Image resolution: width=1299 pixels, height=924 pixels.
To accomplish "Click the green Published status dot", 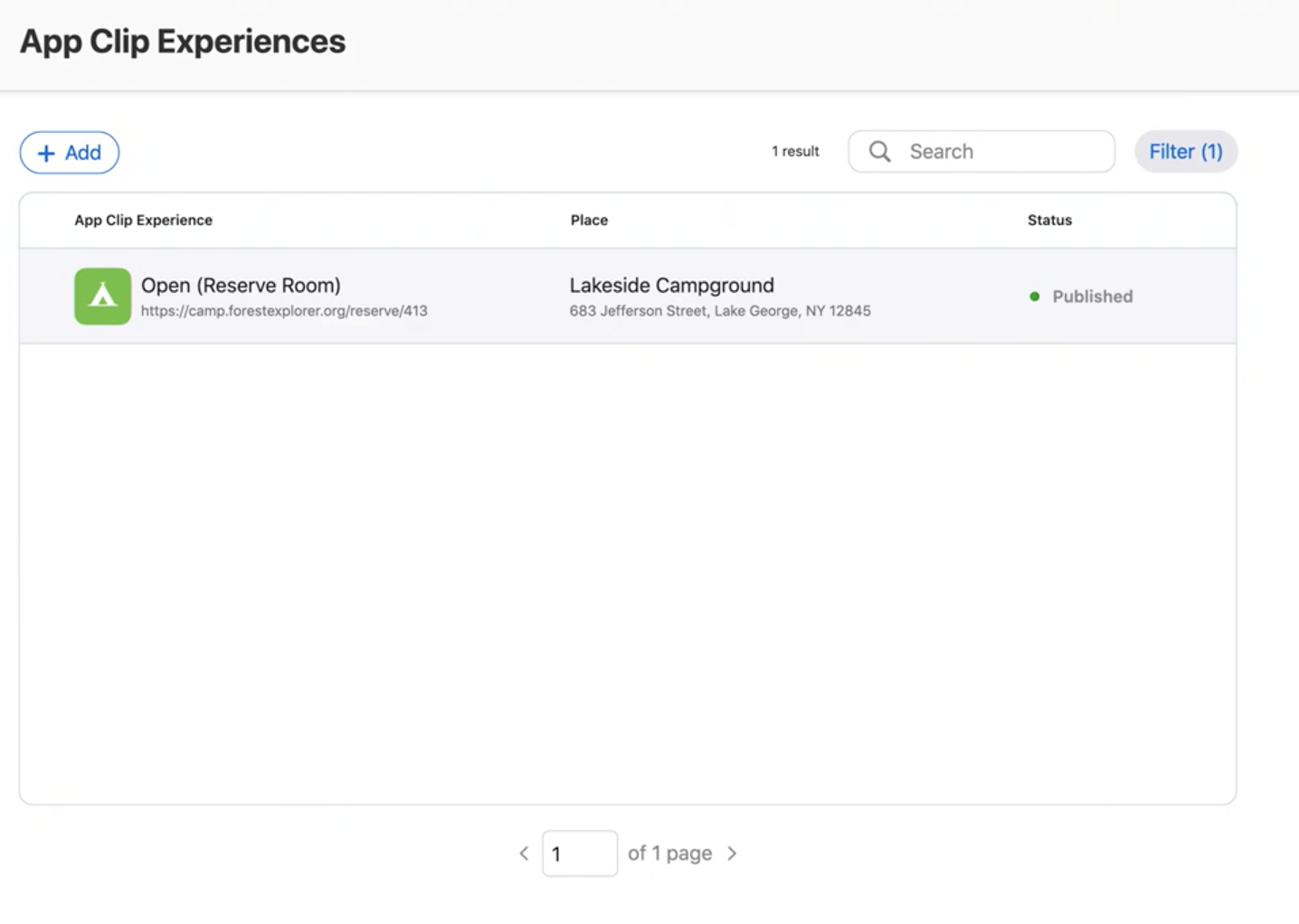I will (x=1035, y=297).
